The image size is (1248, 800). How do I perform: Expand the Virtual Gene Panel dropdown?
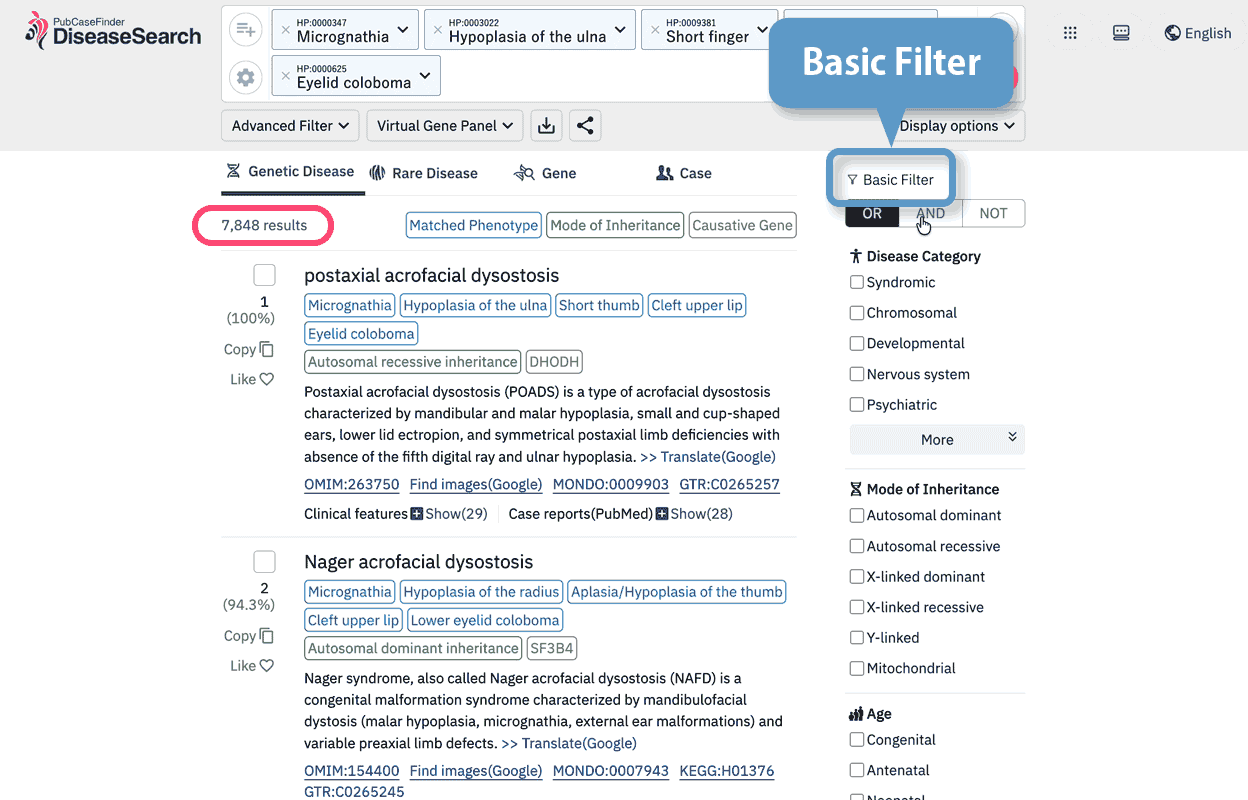point(445,126)
